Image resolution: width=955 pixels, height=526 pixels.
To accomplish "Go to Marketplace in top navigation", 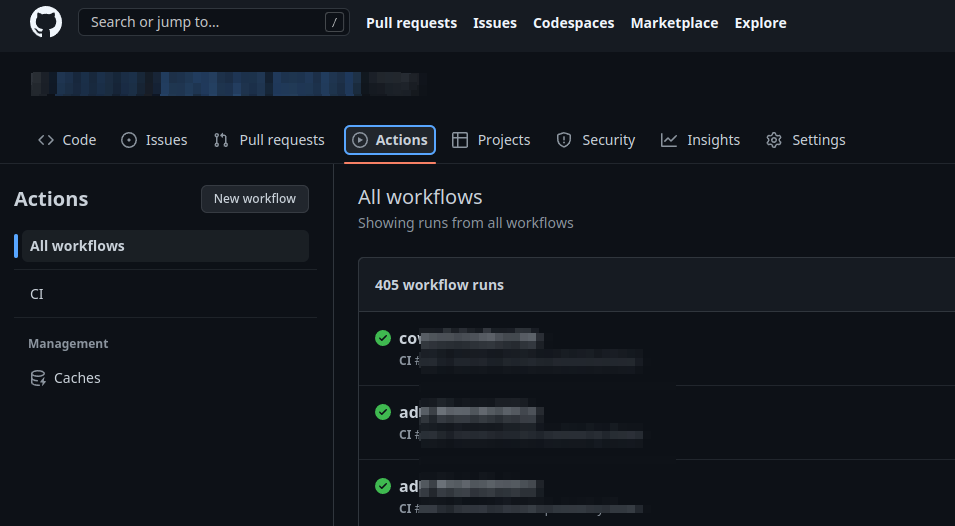I will 674,23.
